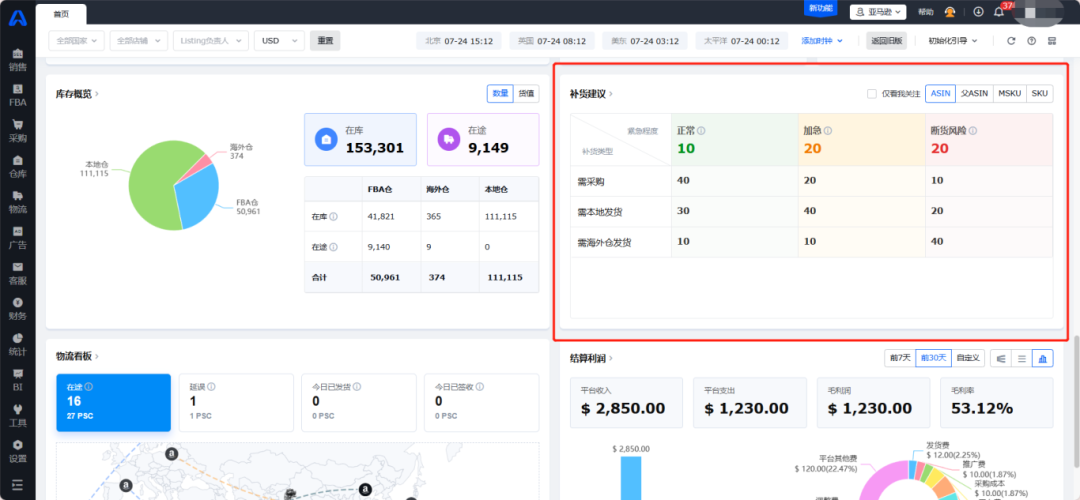Click the 重置 reset button
This screenshot has width=1080, height=500.
point(325,41)
